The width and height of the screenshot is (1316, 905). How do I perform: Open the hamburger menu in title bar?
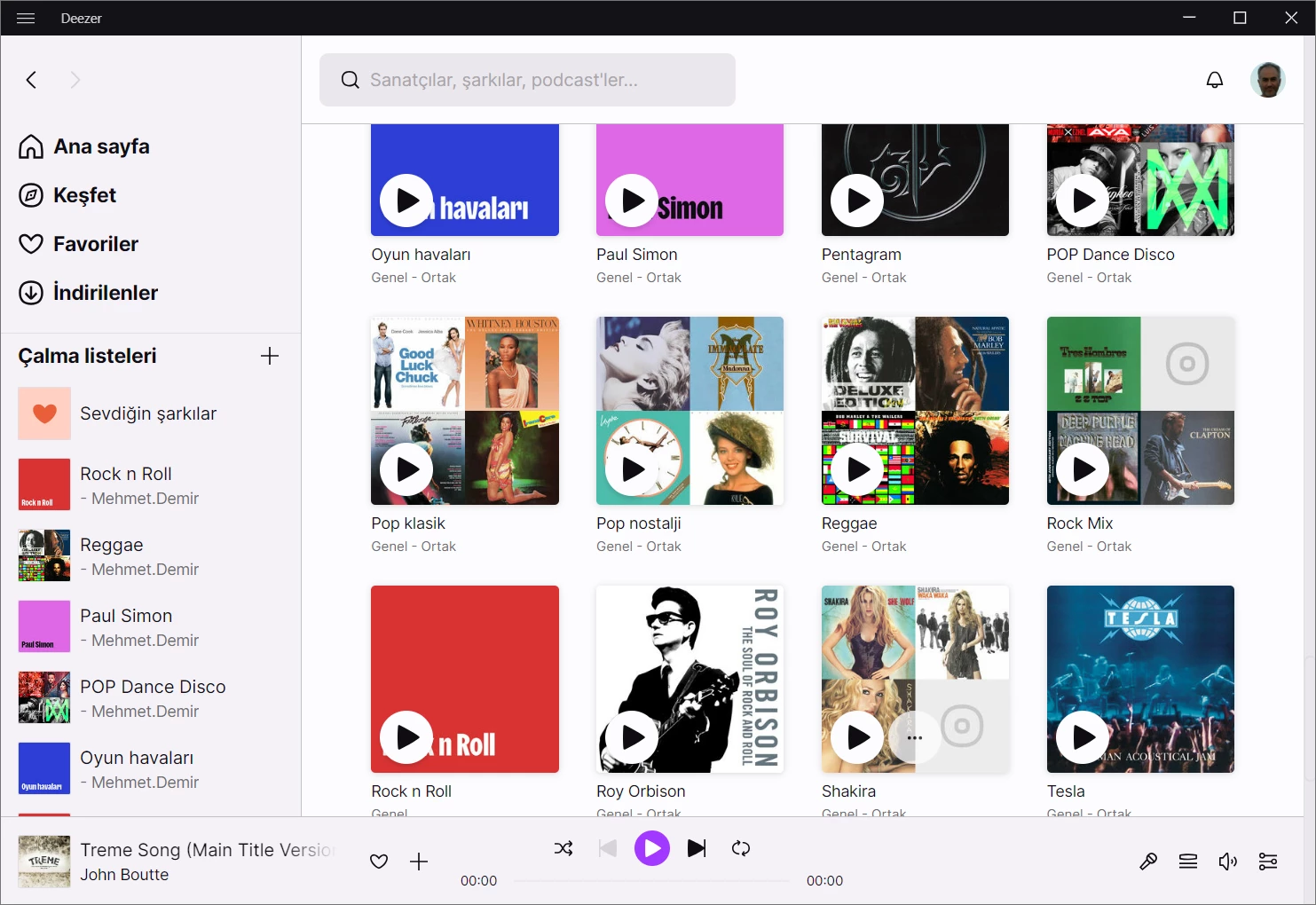pyautogui.click(x=26, y=18)
